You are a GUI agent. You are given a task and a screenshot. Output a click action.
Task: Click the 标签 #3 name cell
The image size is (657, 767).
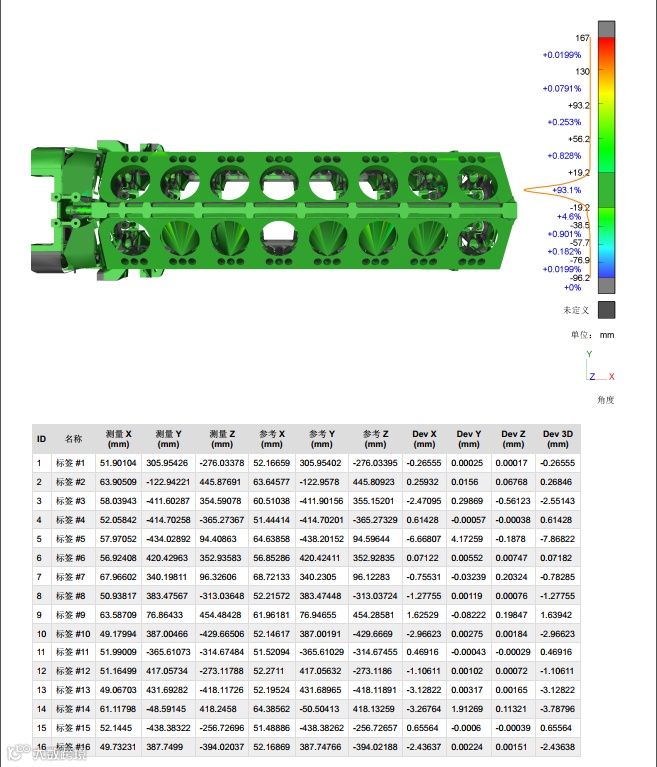pos(73,501)
